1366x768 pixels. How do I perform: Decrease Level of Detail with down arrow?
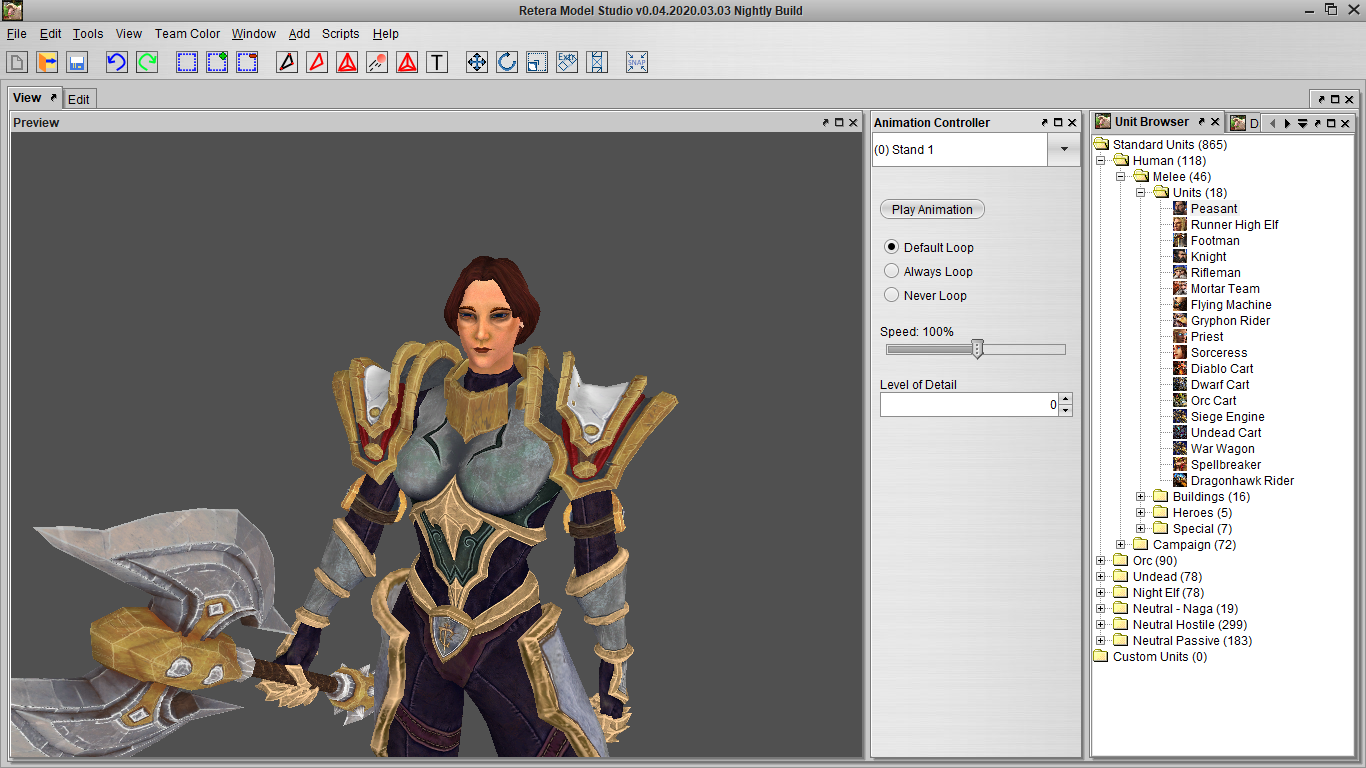tap(1065, 410)
